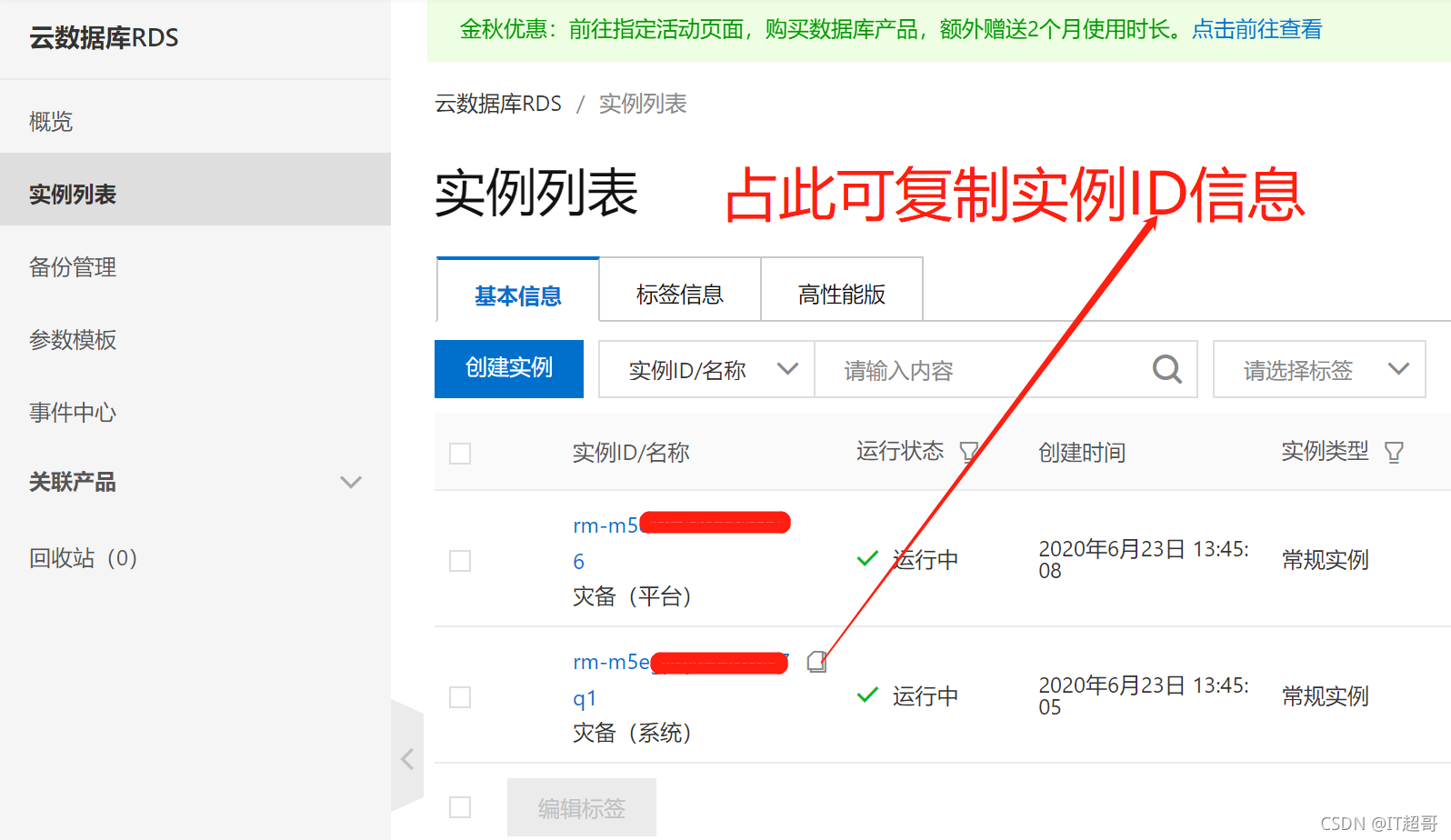Click 运行中 status of 灾备（系统）row
Image resolution: width=1451 pixels, height=840 pixels.
(x=926, y=696)
